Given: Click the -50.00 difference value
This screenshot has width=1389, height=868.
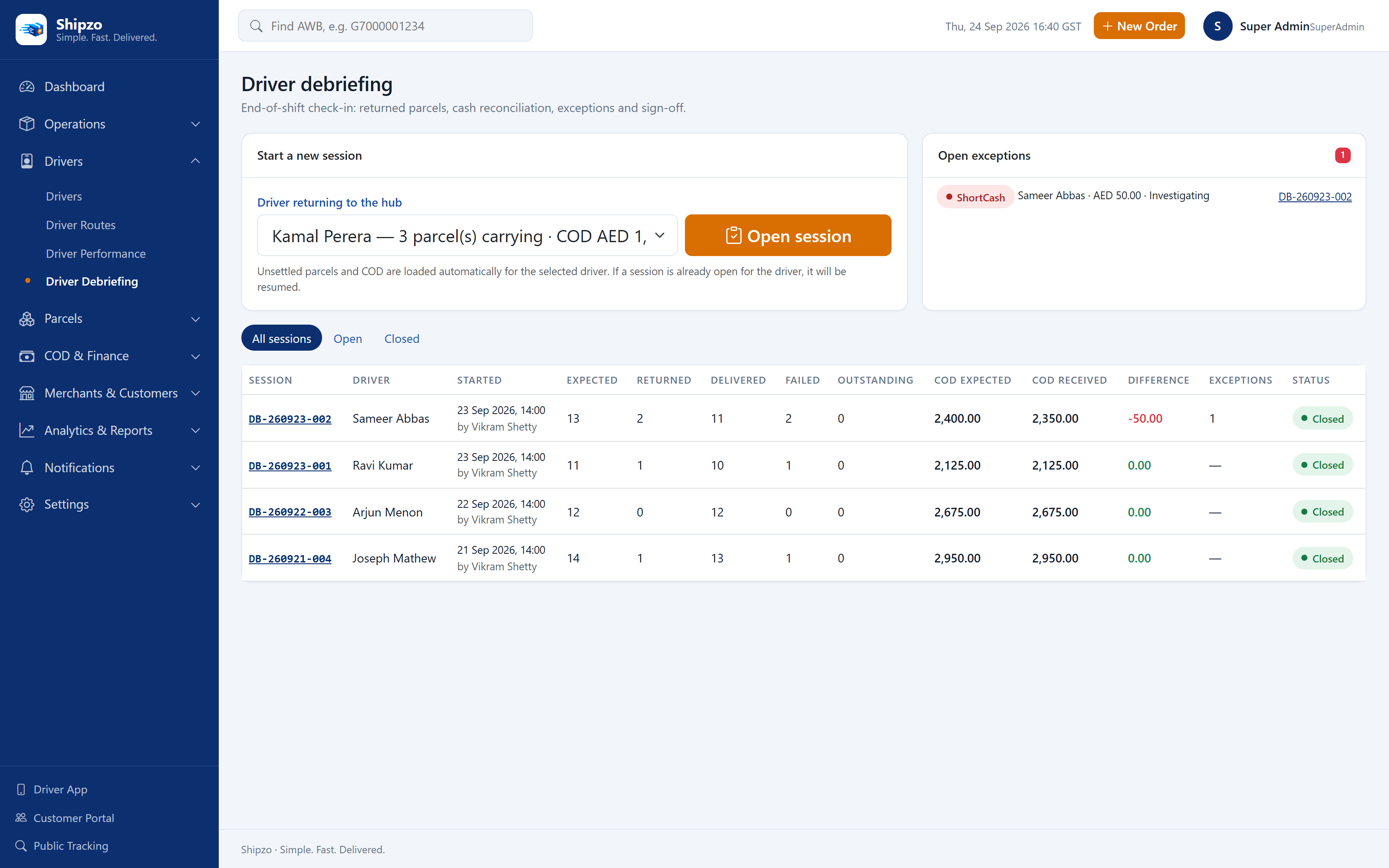Looking at the screenshot, I should coord(1145,418).
